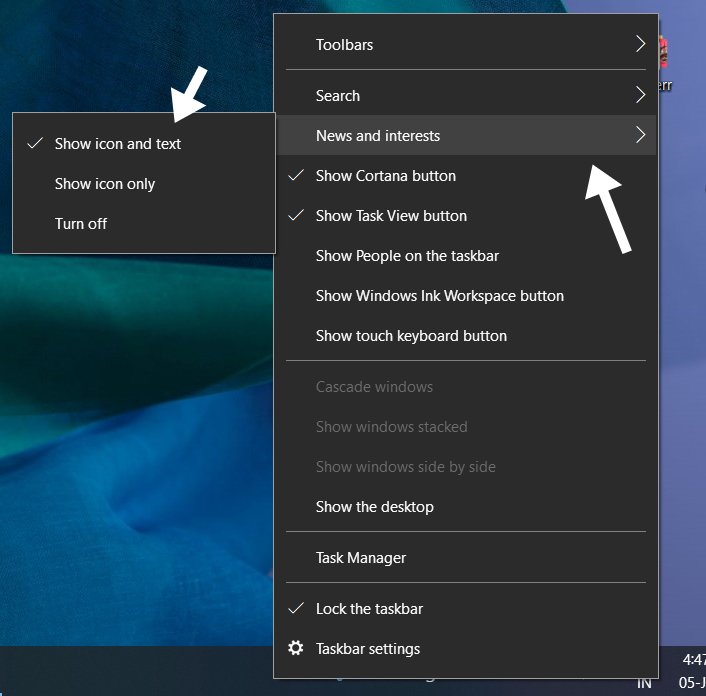
Task: Expand the Toolbars chevron arrow
Action: pos(640,44)
